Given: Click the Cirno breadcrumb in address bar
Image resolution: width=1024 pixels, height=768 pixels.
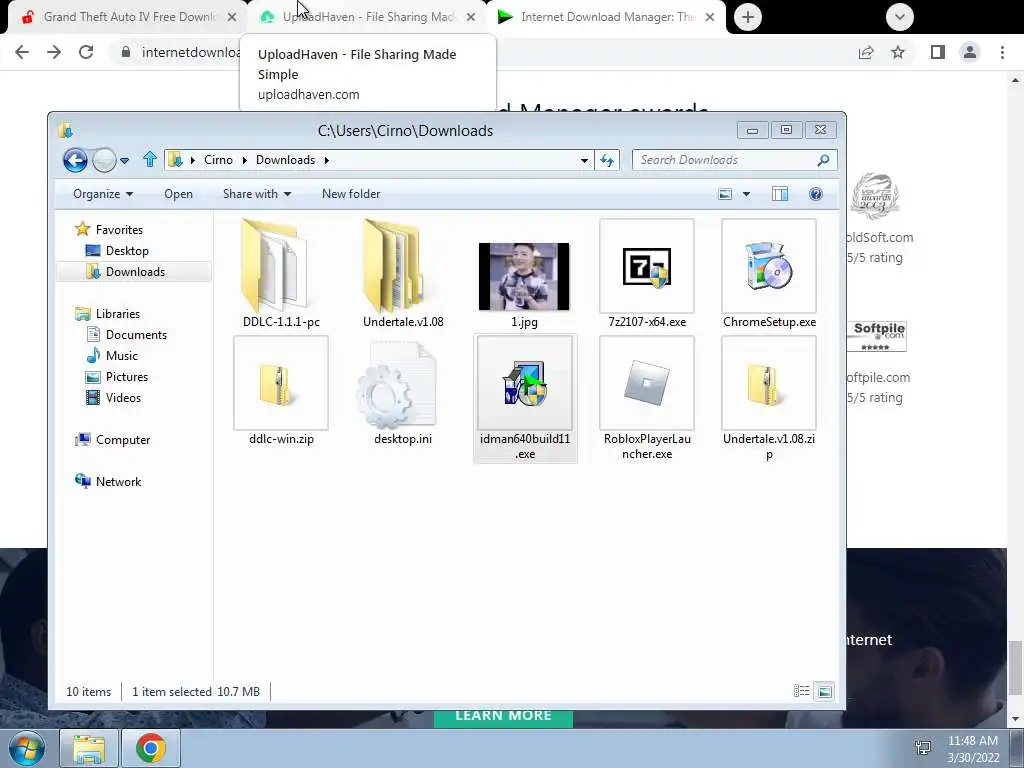Looking at the screenshot, I should [x=218, y=160].
